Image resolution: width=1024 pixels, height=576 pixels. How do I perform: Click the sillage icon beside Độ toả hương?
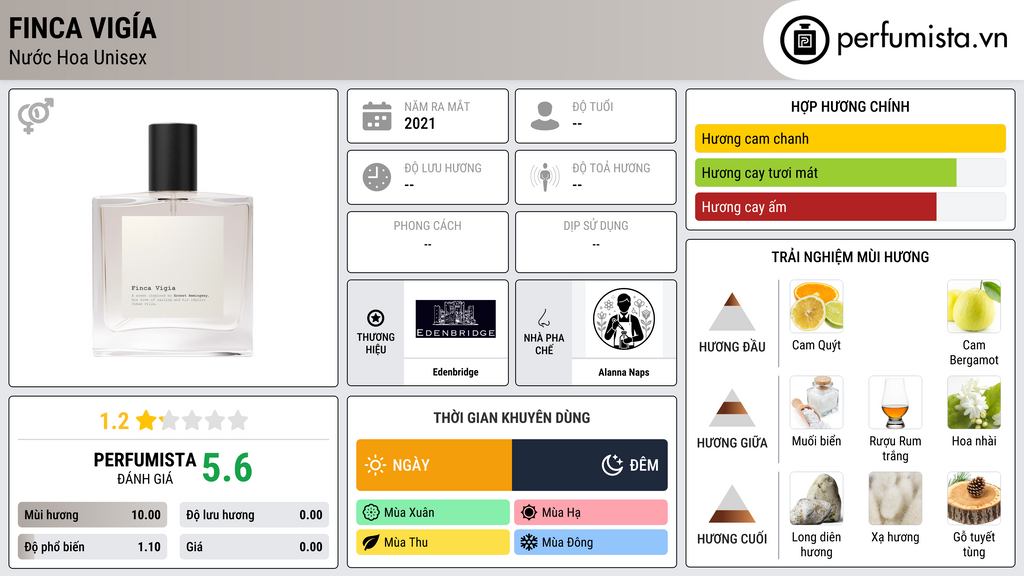[545, 177]
